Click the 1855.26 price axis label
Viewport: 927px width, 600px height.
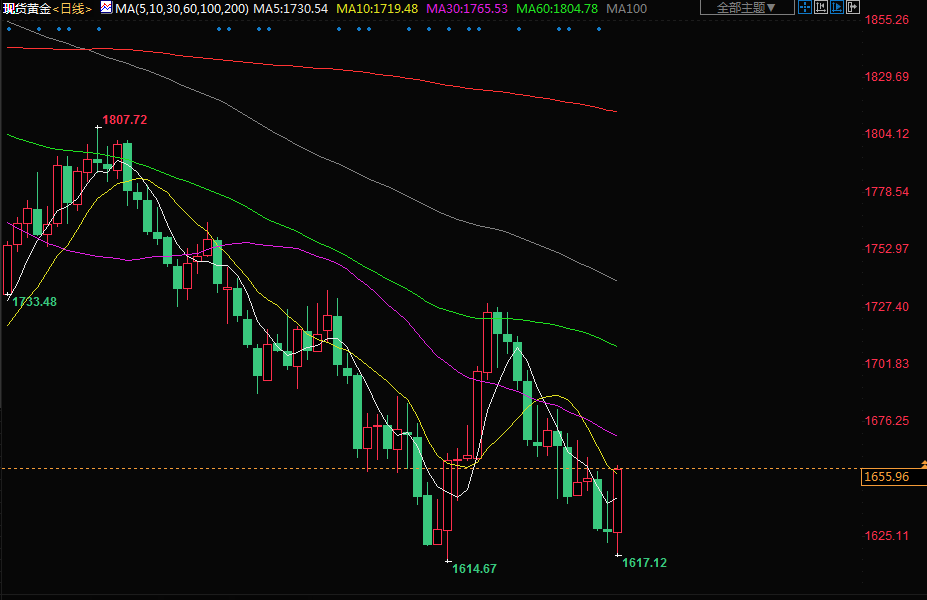pyautogui.click(x=886, y=20)
